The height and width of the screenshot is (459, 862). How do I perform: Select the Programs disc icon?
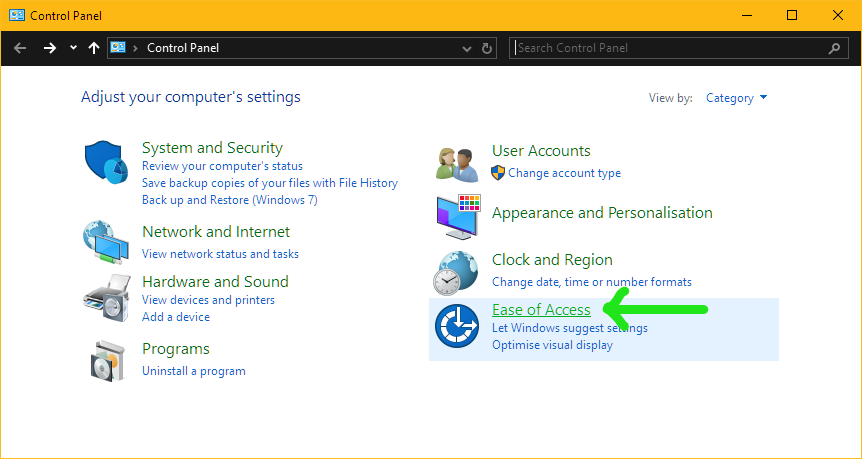[105, 361]
